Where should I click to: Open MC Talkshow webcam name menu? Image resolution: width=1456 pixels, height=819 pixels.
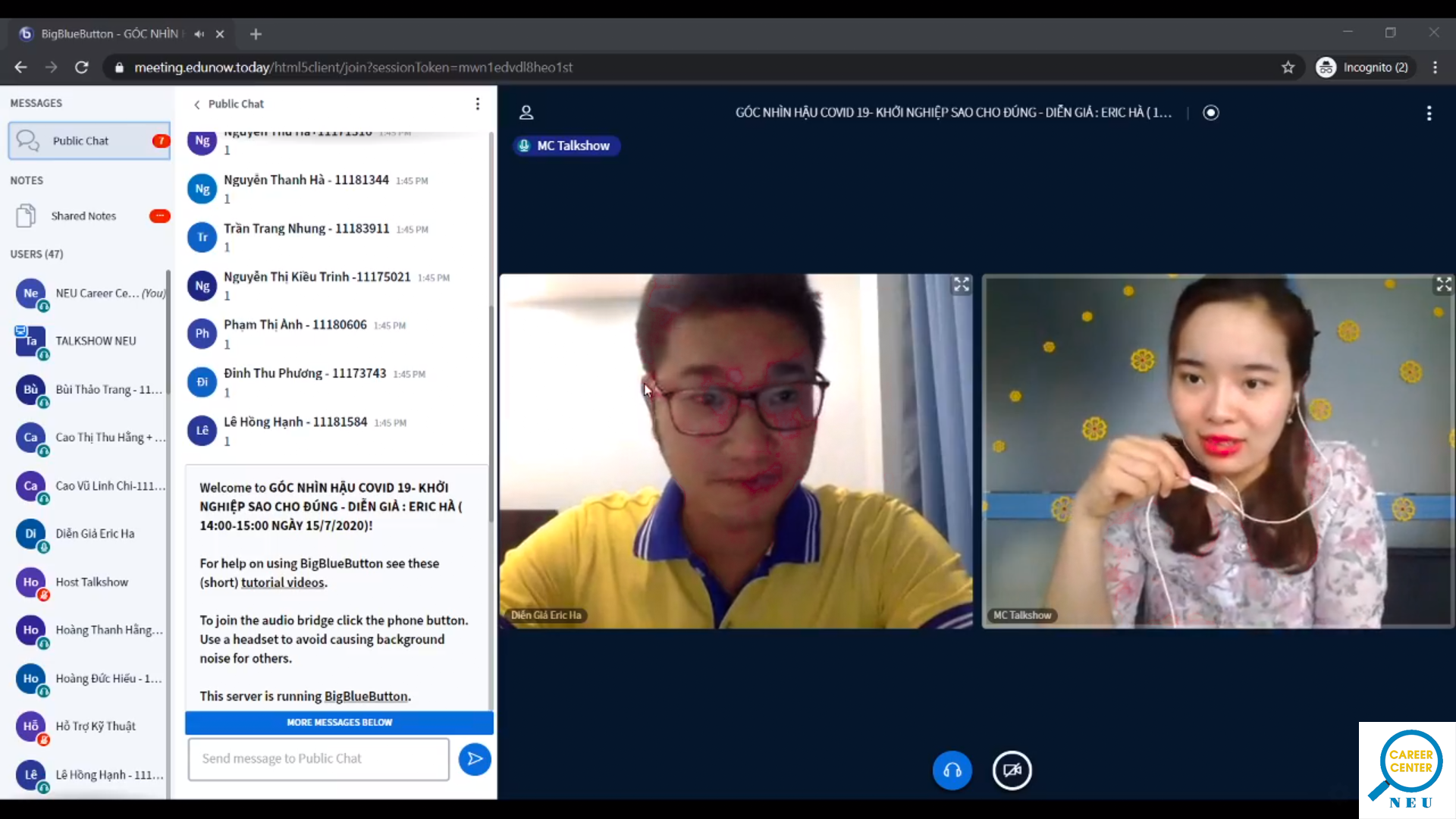coord(1022,615)
